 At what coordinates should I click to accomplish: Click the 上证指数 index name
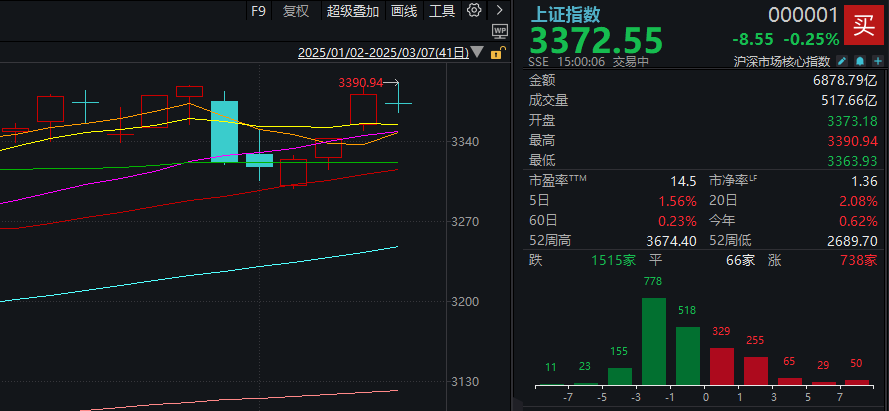pyautogui.click(x=565, y=14)
